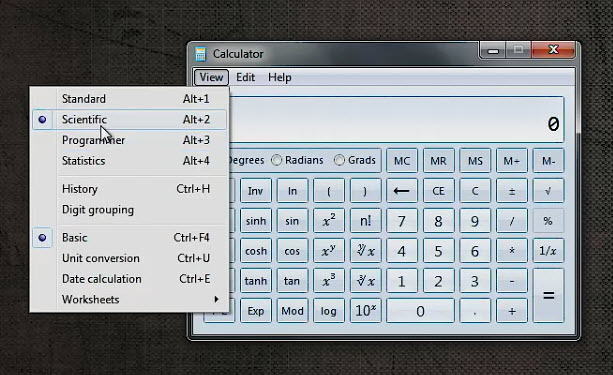
Task: Click the backspace arrow button
Action: pos(402,191)
